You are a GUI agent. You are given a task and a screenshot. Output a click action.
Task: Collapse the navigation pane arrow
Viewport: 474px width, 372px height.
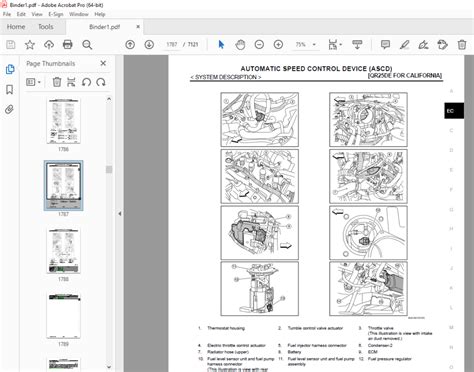pos(120,214)
